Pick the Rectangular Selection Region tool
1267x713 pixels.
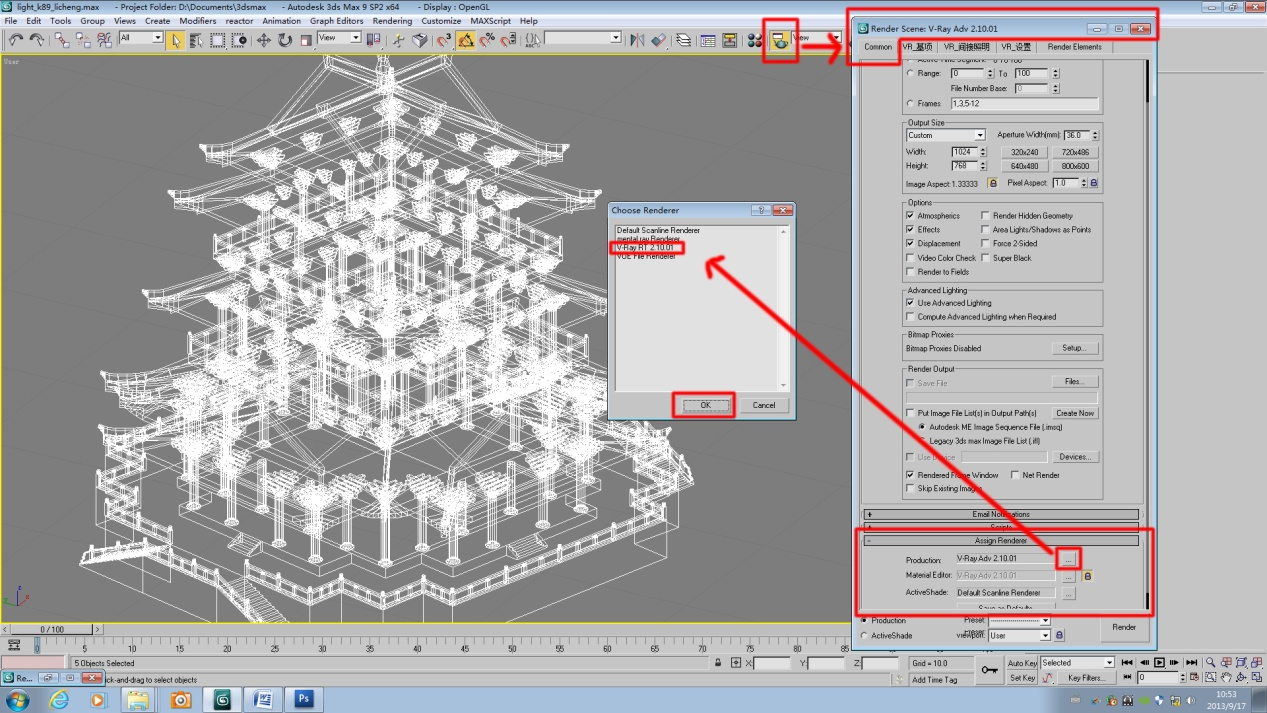click(217, 40)
